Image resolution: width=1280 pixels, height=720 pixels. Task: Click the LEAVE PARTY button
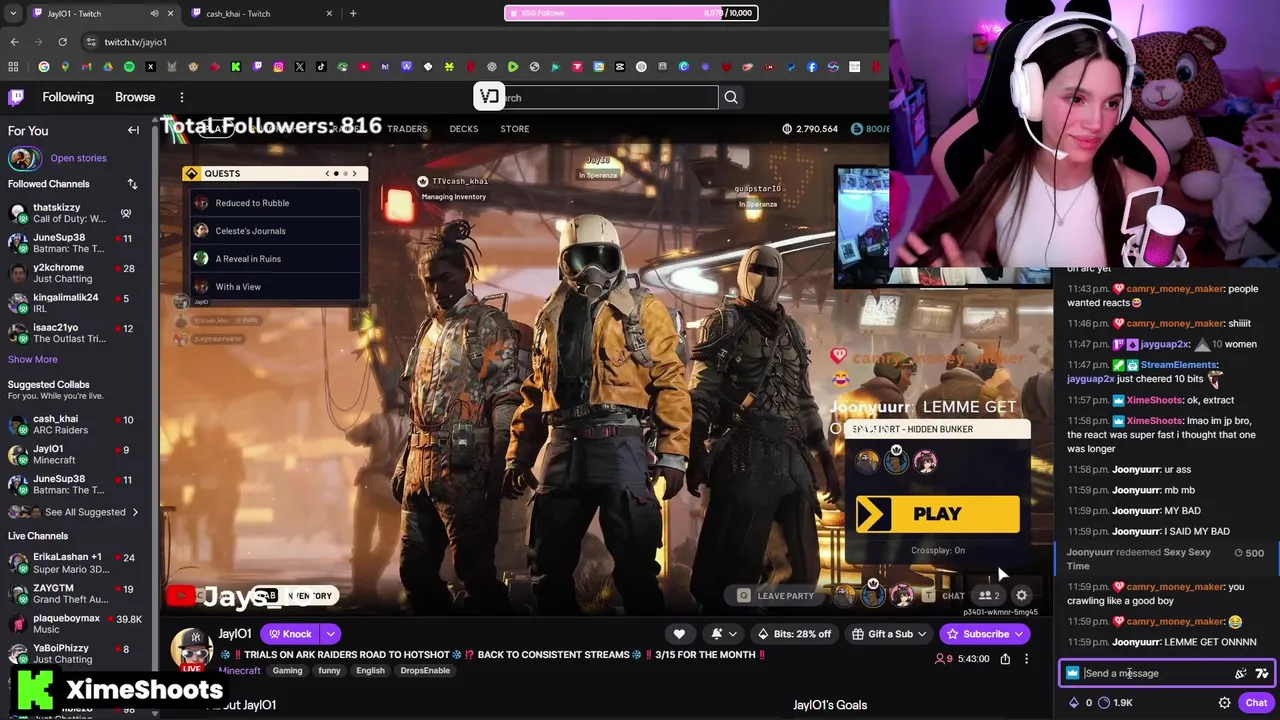pos(776,596)
